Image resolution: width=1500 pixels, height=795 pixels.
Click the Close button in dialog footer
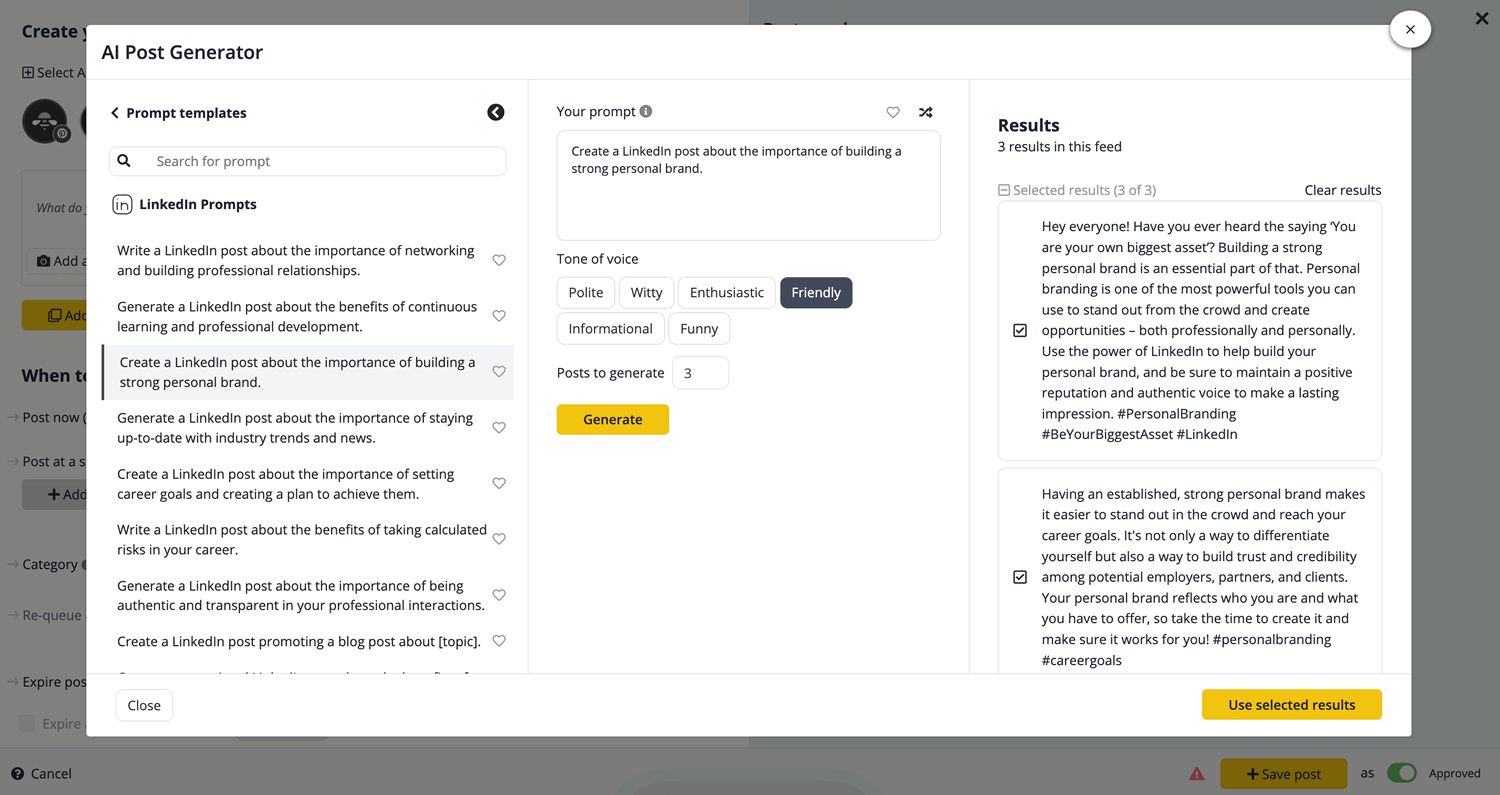(x=144, y=705)
